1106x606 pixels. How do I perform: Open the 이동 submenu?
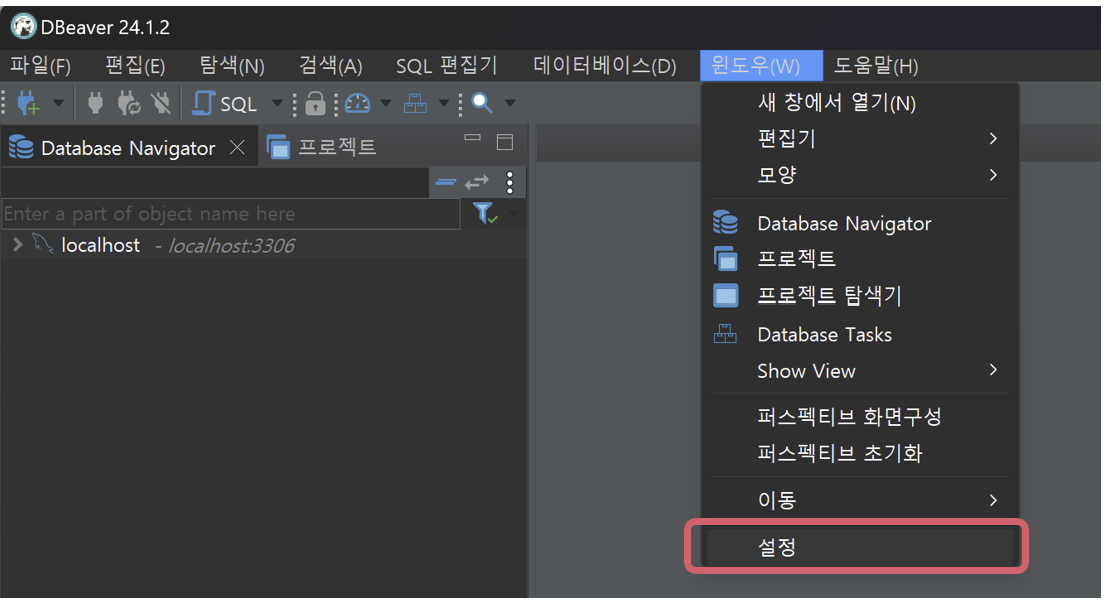click(860, 500)
